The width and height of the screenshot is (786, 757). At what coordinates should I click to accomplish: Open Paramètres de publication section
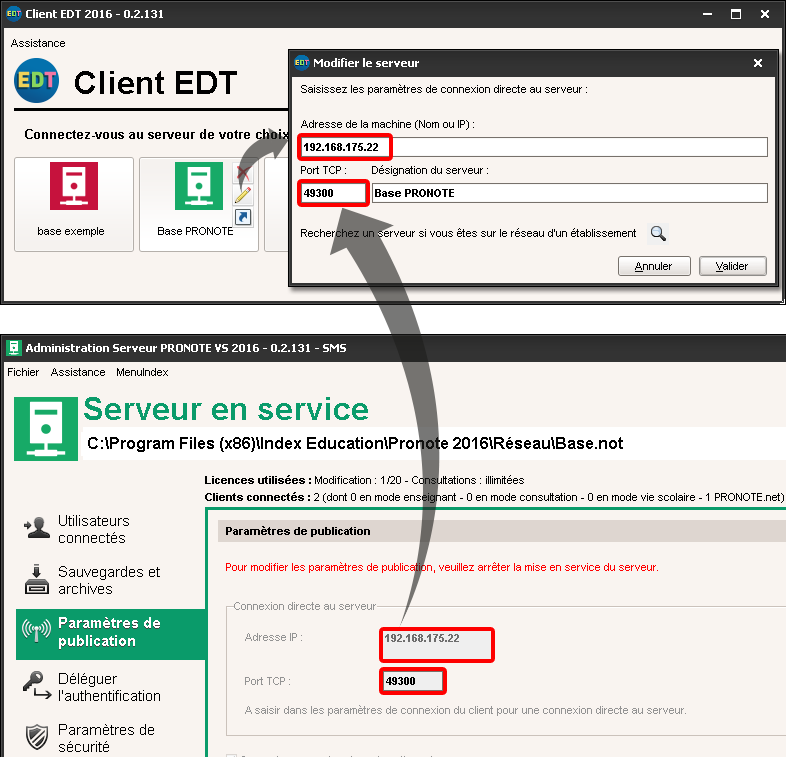point(111,634)
